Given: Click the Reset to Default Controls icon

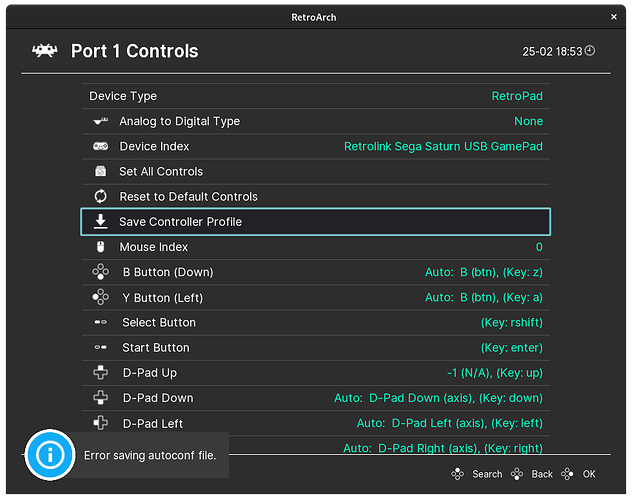Looking at the screenshot, I should 100,196.
